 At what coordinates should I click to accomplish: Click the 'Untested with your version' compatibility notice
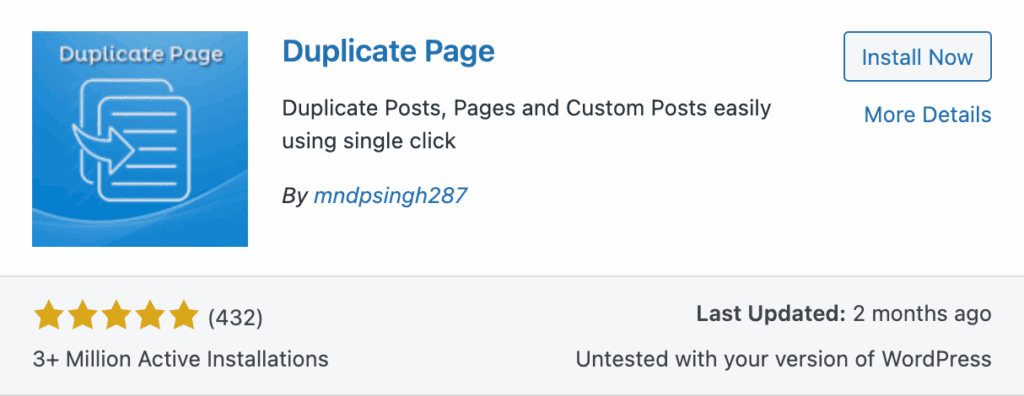[x=784, y=359]
